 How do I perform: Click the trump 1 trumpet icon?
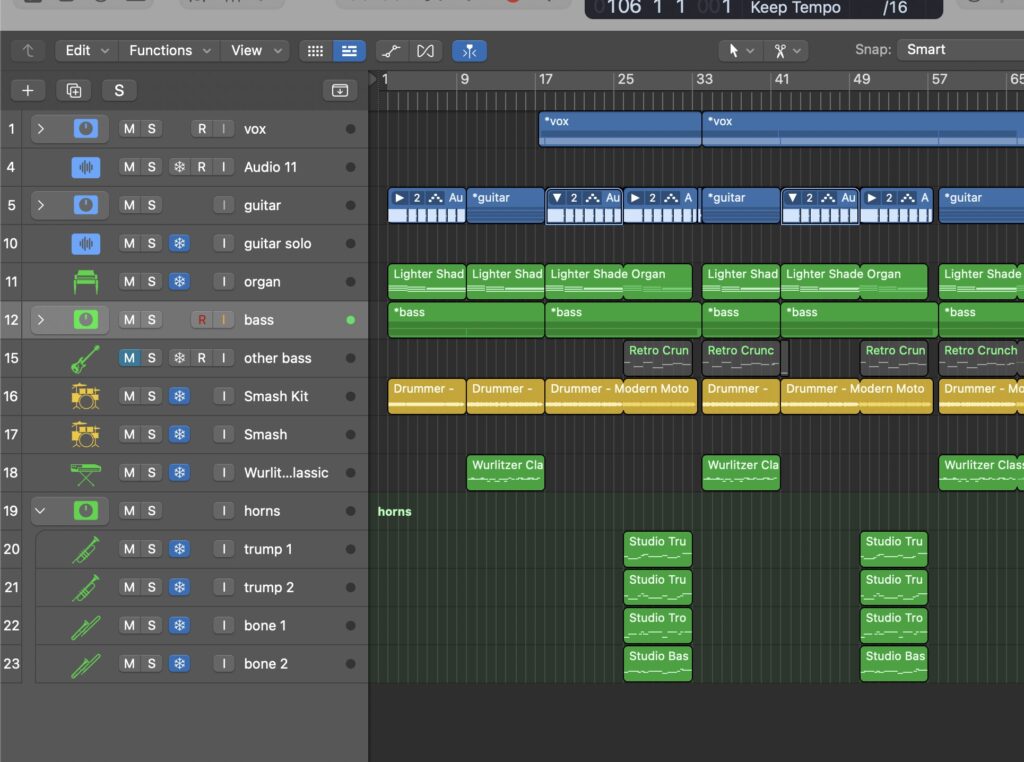[x=86, y=549]
